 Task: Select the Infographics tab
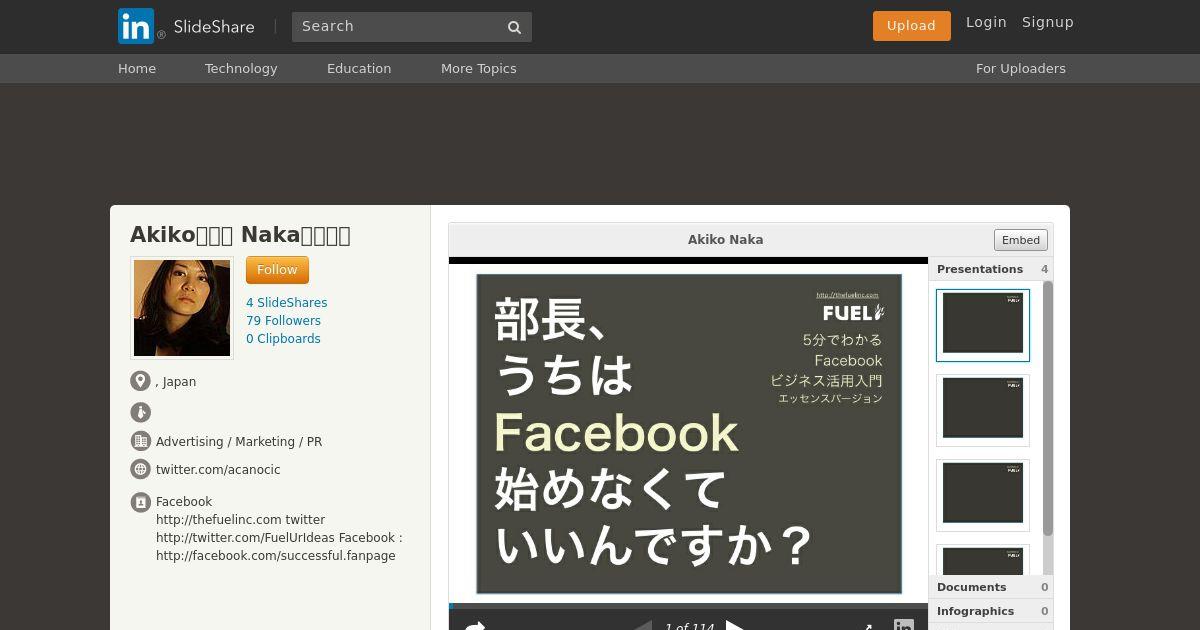(x=992, y=611)
